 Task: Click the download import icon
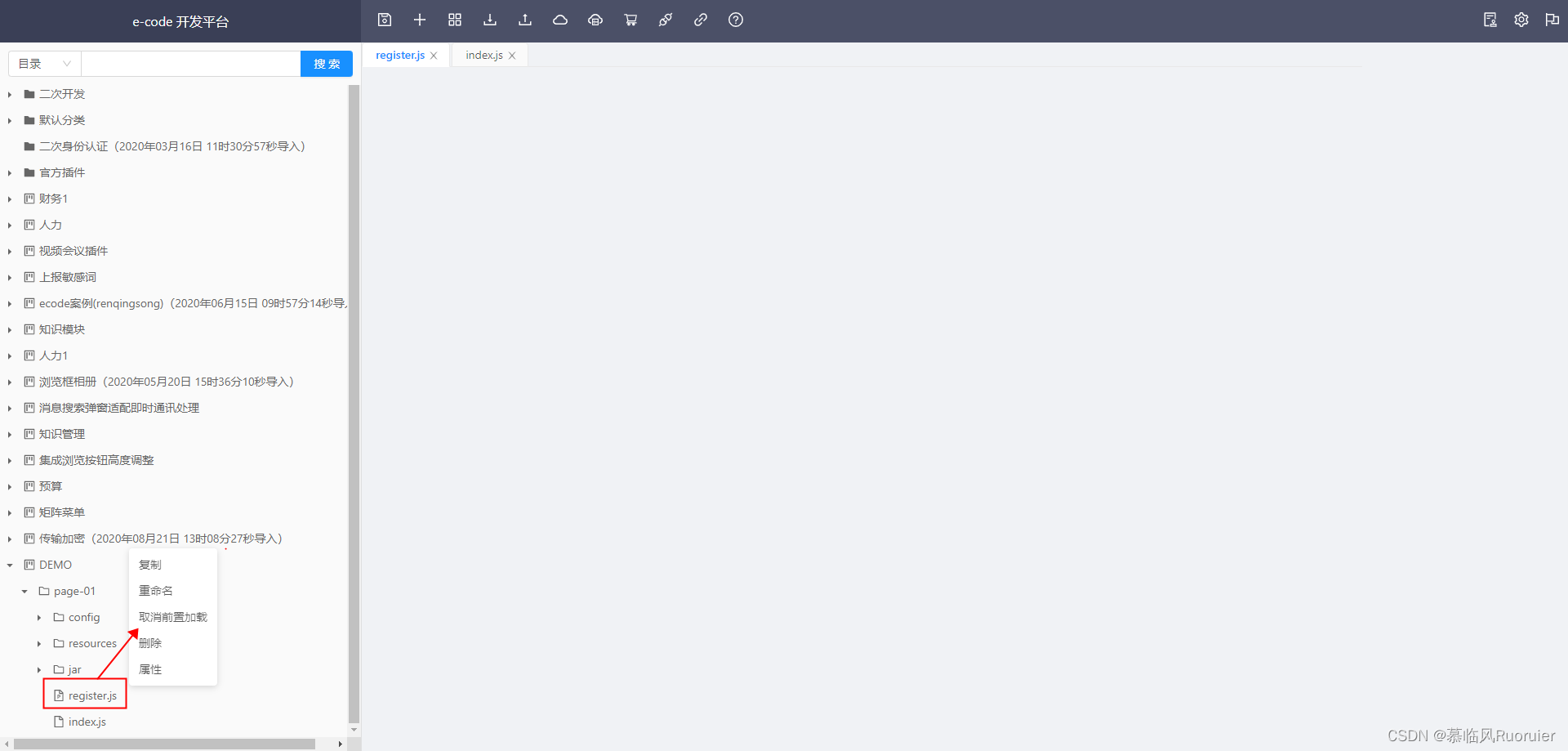coord(490,20)
